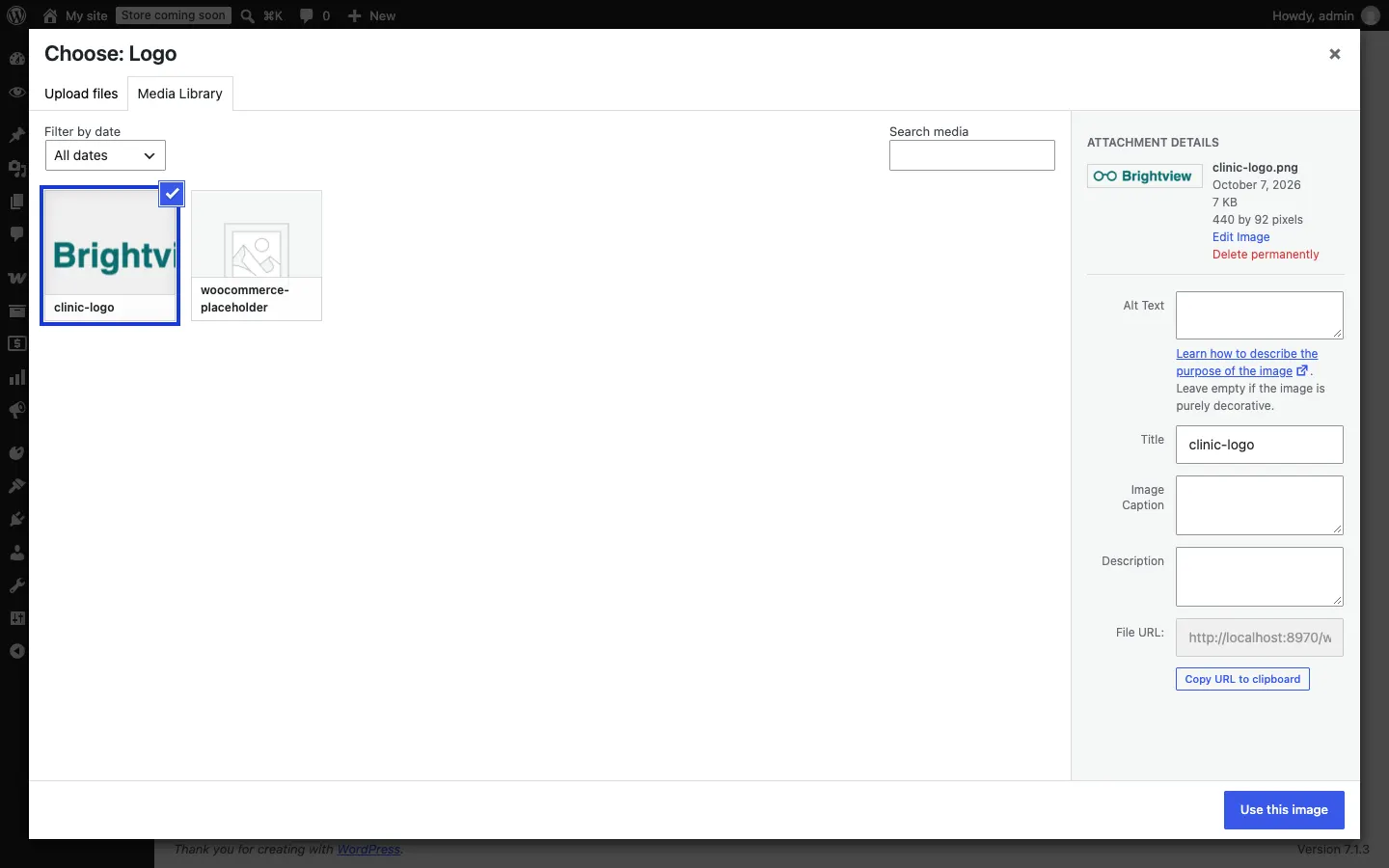This screenshot has width=1389, height=868.
Task: Open Users icon in the sidebar
Action: [x=16, y=553]
